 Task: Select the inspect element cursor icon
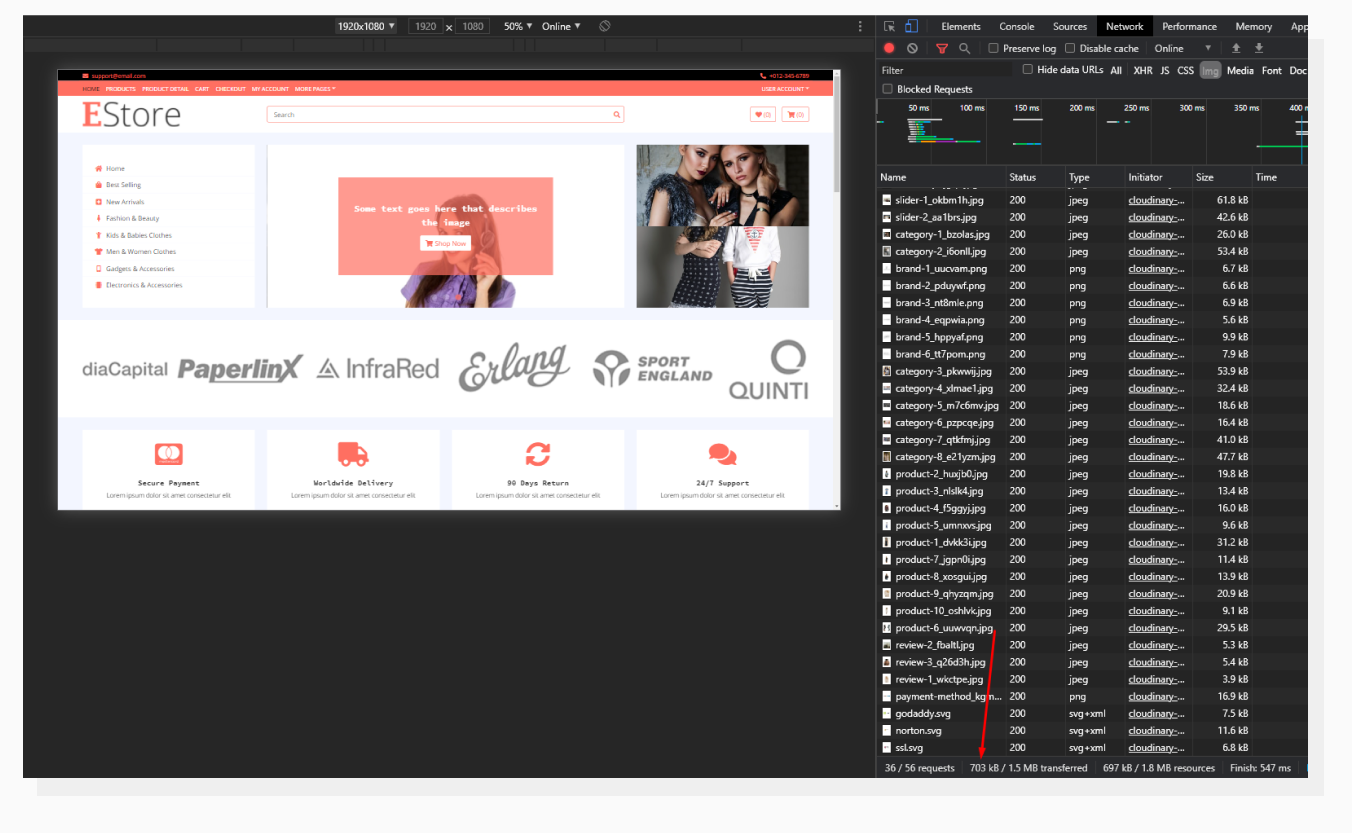889,25
